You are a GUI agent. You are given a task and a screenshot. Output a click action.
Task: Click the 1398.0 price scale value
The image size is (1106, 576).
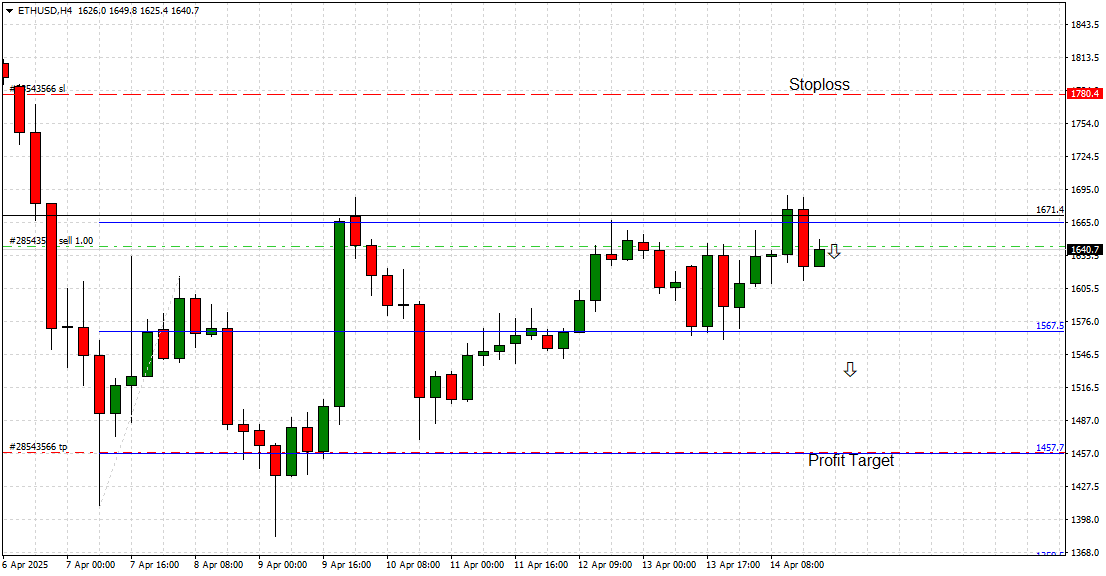point(1085,520)
